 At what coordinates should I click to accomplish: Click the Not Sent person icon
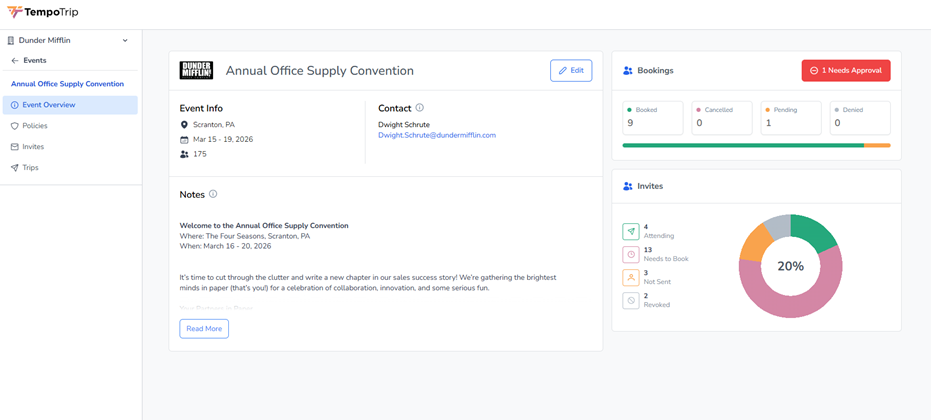(630, 277)
